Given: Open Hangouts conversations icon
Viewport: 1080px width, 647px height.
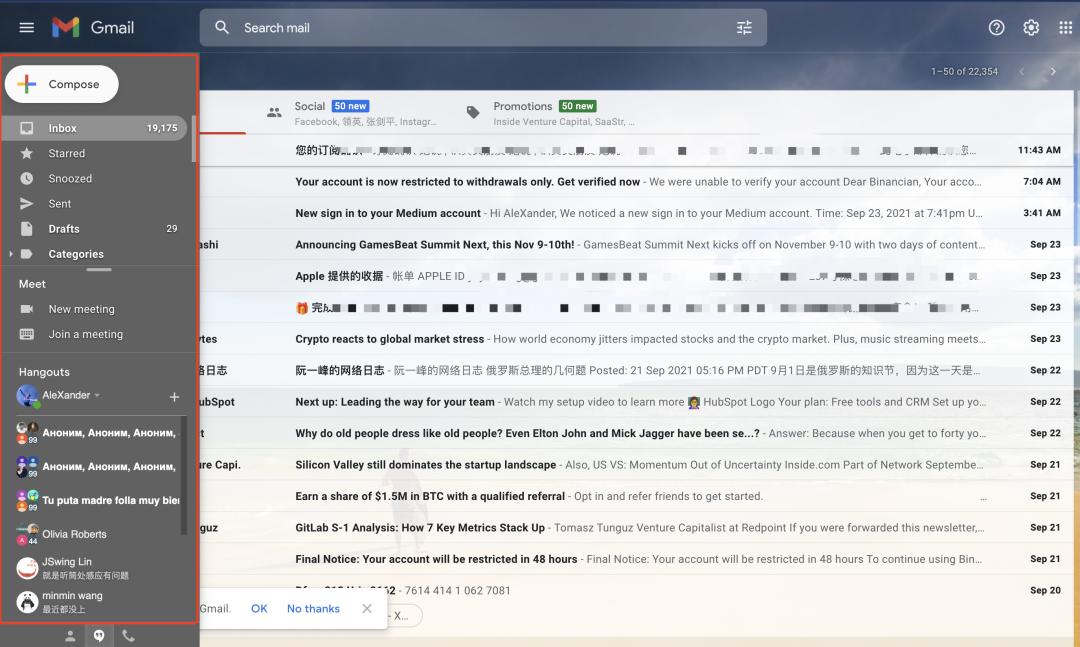Looking at the screenshot, I should 99,636.
